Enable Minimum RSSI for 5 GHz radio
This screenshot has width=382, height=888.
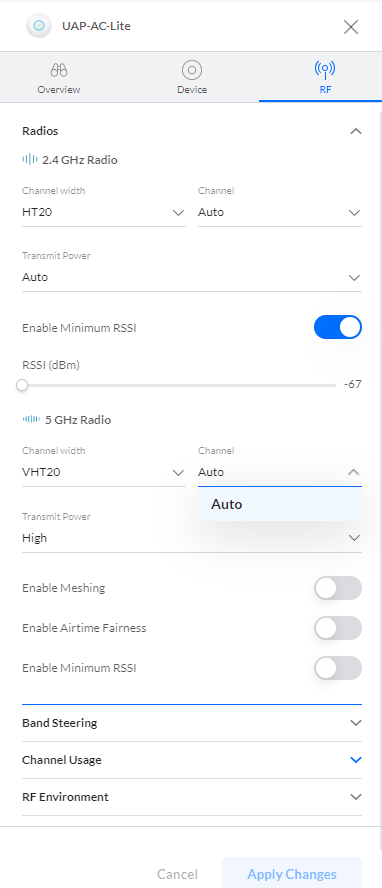pos(338,668)
